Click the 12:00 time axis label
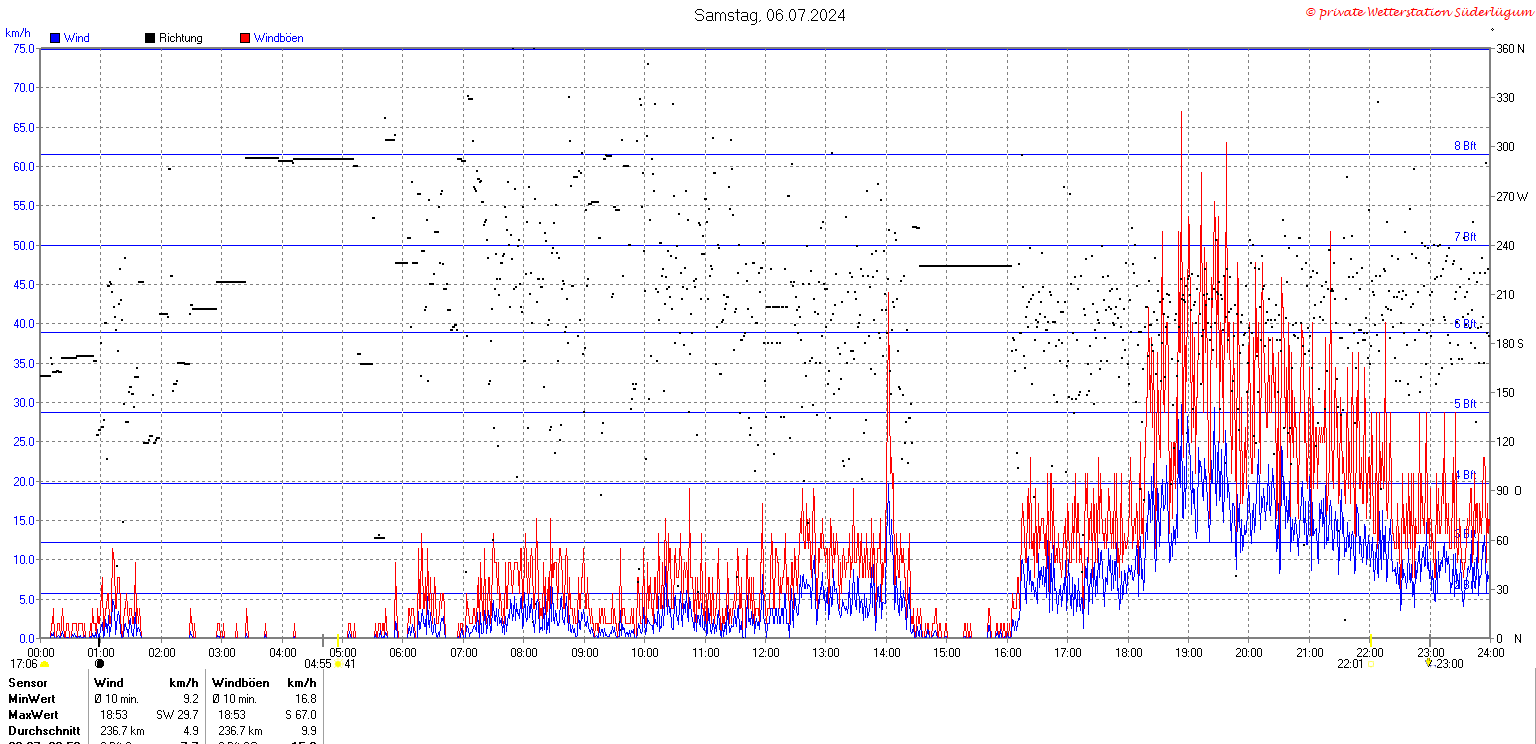The image size is (1536, 744). [x=766, y=653]
